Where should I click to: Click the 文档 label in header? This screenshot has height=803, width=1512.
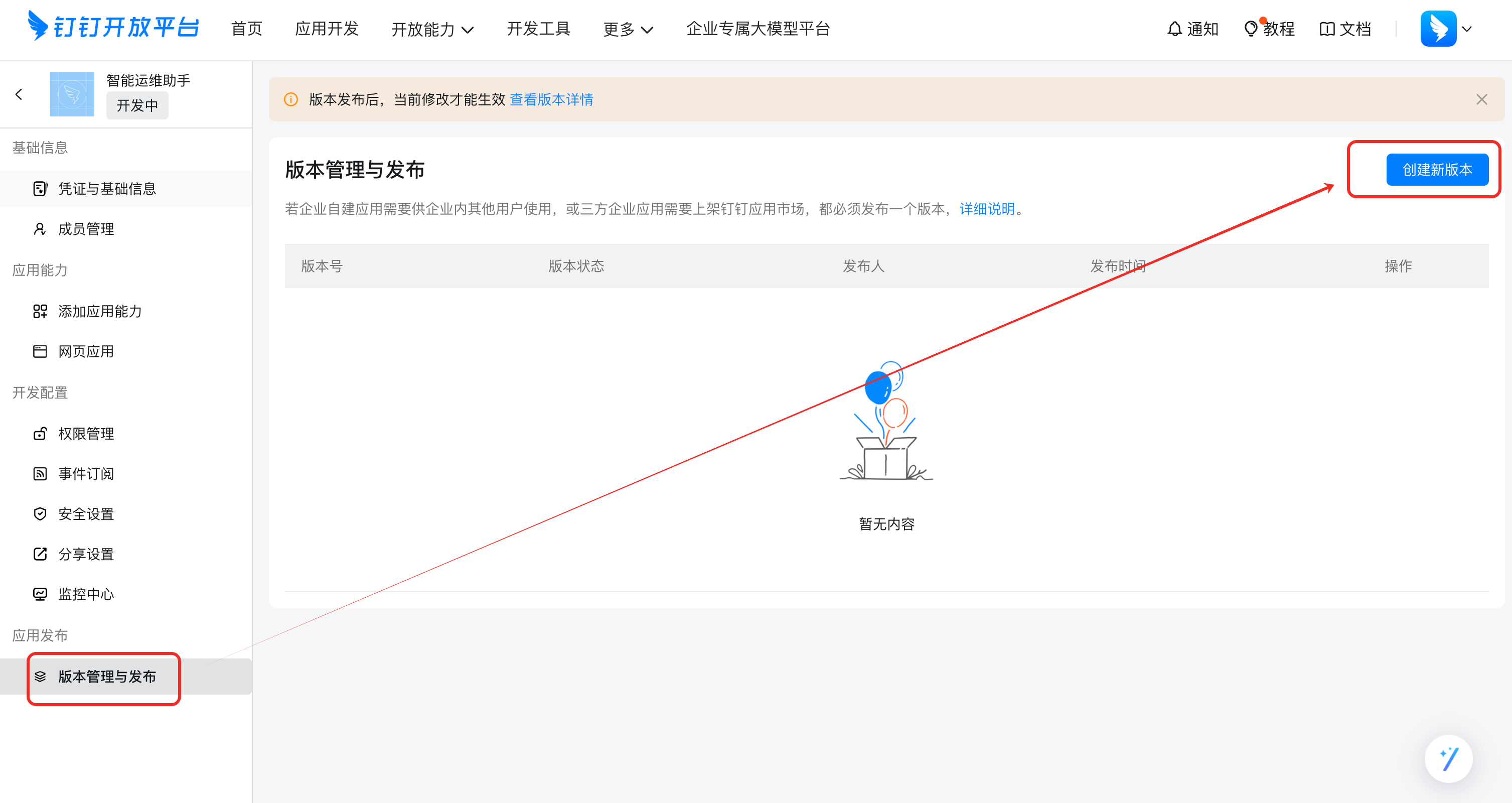point(1355,29)
